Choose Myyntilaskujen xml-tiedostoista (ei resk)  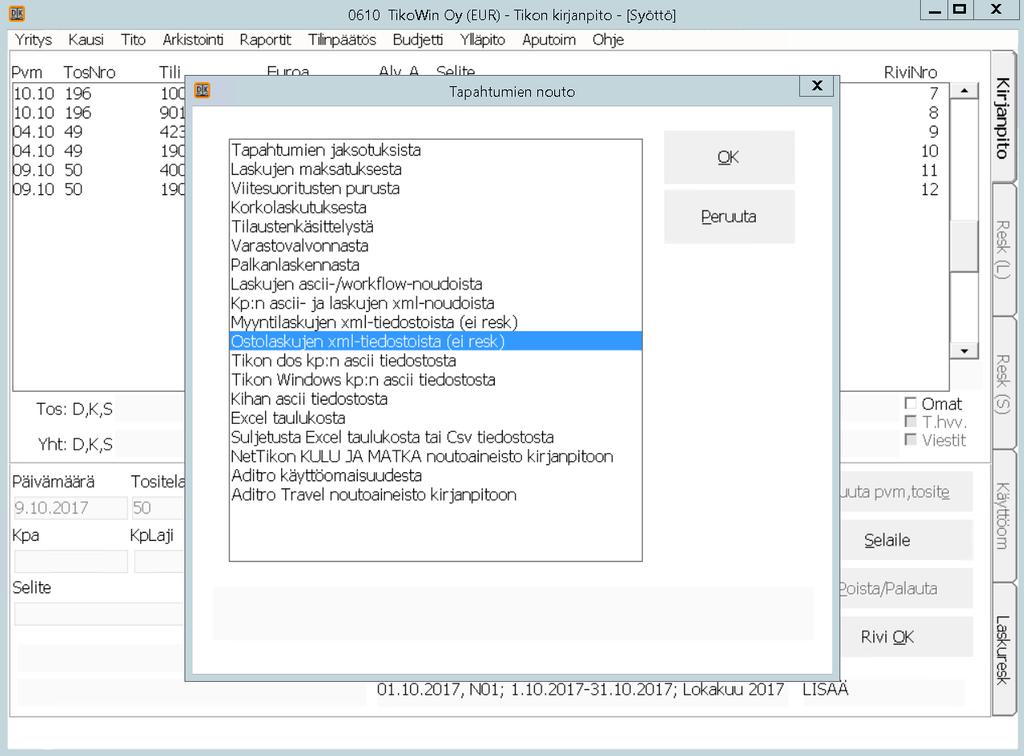point(436,323)
